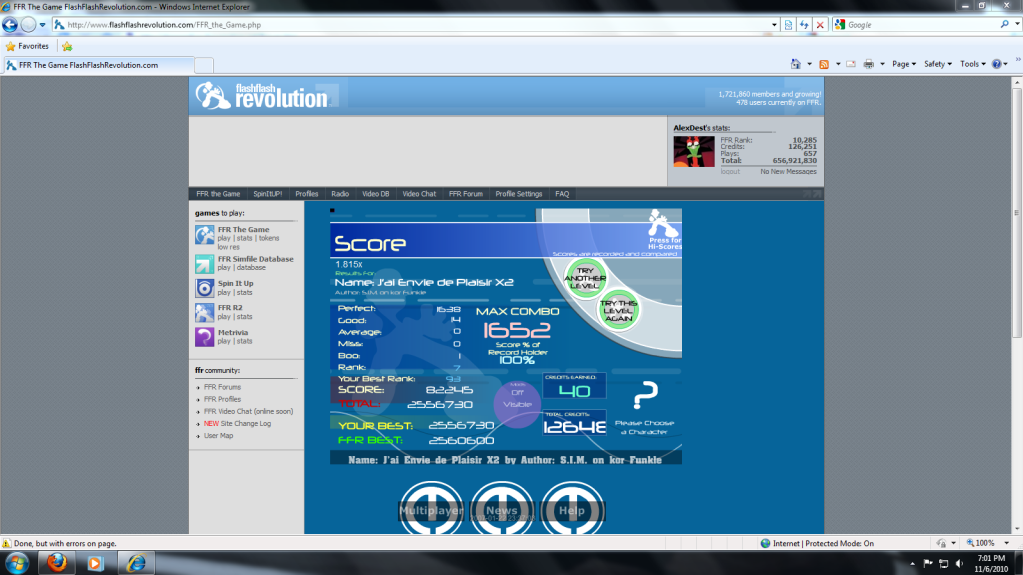Open the FFR Forums sidebar link
This screenshot has height=575, width=1023.
(x=222, y=387)
